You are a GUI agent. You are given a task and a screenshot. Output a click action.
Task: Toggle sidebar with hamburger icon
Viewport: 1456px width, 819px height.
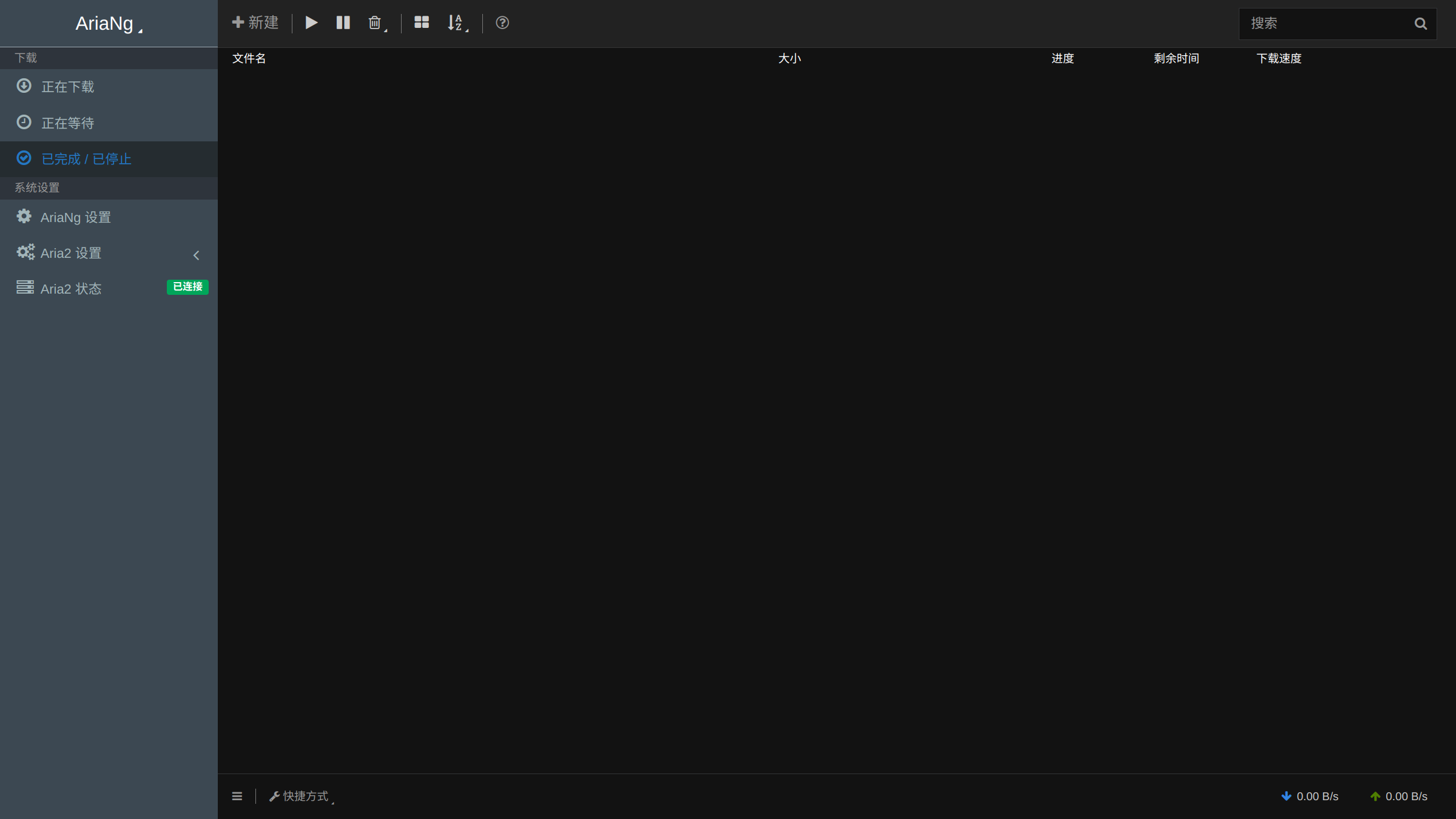click(237, 796)
